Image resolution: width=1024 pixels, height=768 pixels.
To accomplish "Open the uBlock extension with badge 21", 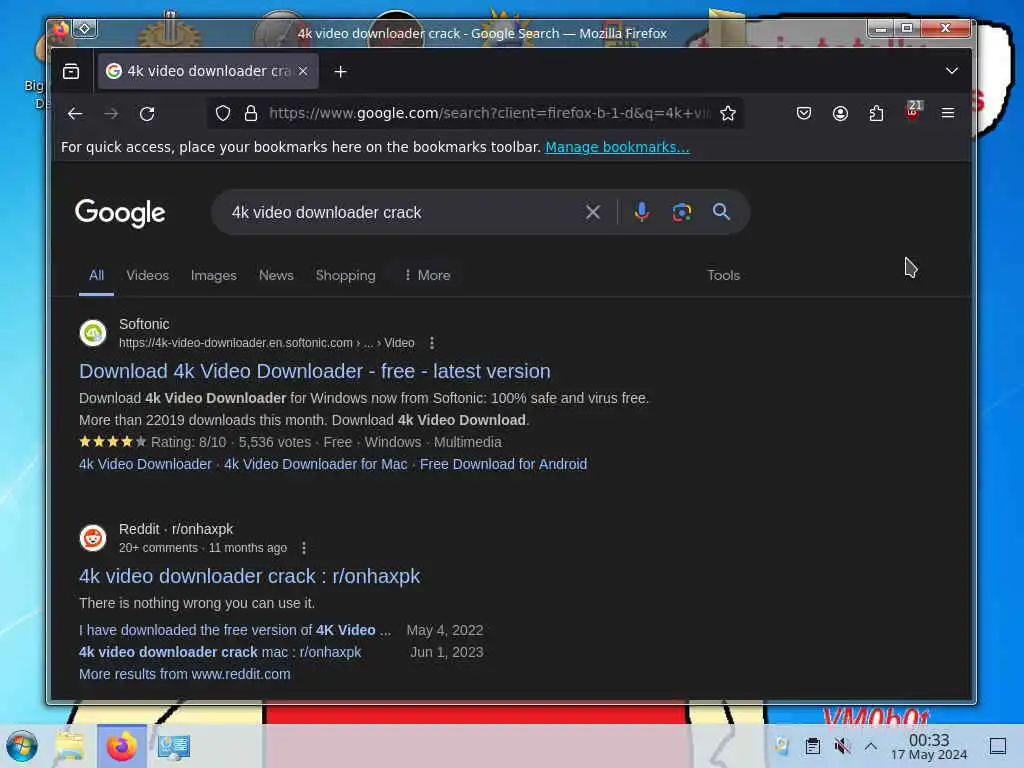I will click(x=913, y=112).
